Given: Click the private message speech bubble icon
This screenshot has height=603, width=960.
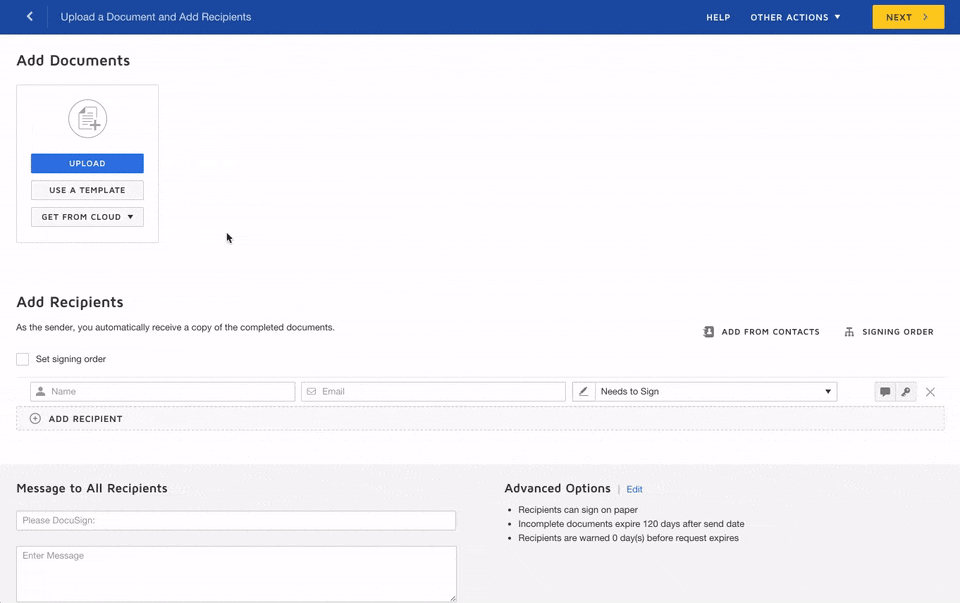Looking at the screenshot, I should pos(885,392).
